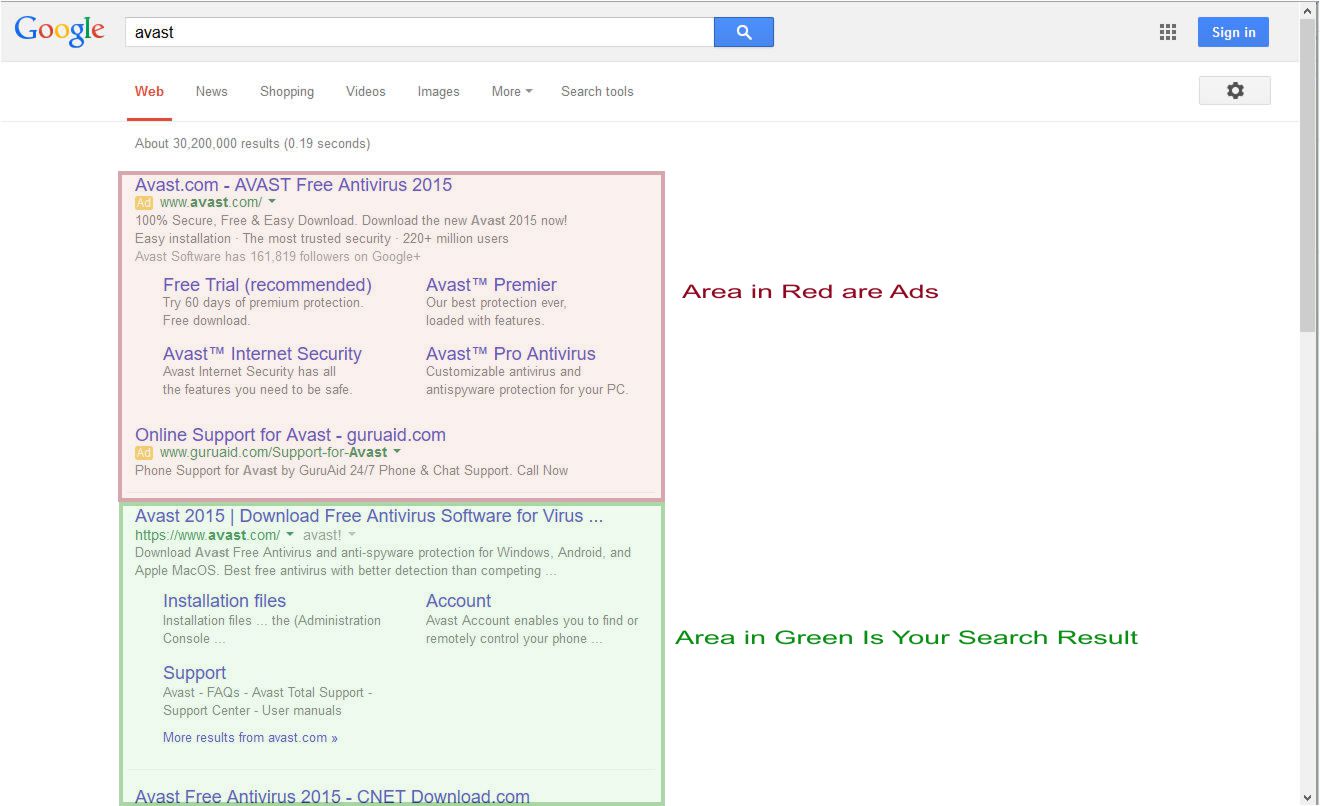Click the scrollbar up arrow
Screen dimensions: 1320x806
click(1309, 9)
